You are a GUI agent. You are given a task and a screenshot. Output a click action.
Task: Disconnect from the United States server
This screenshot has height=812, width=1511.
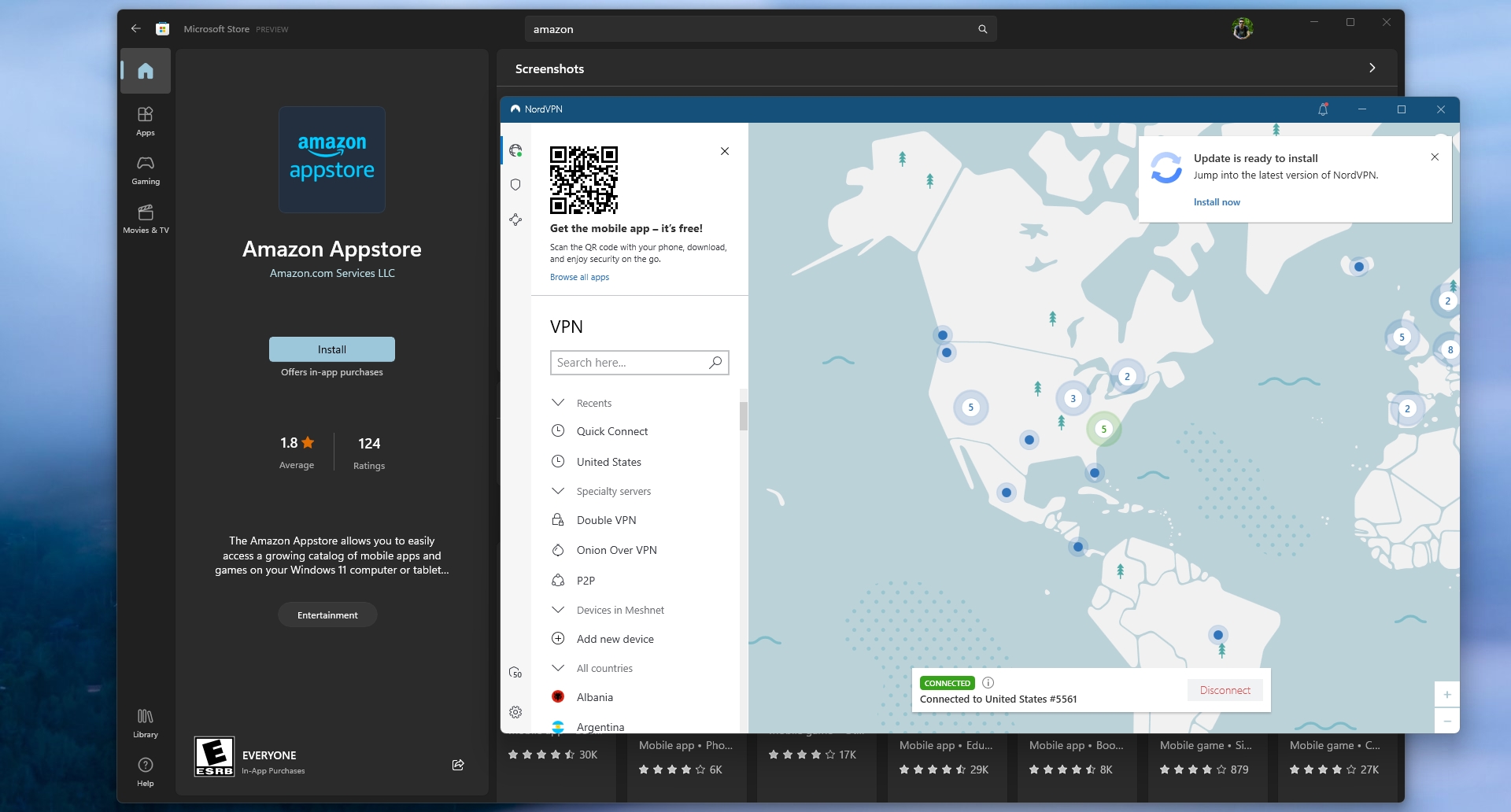(1225, 690)
